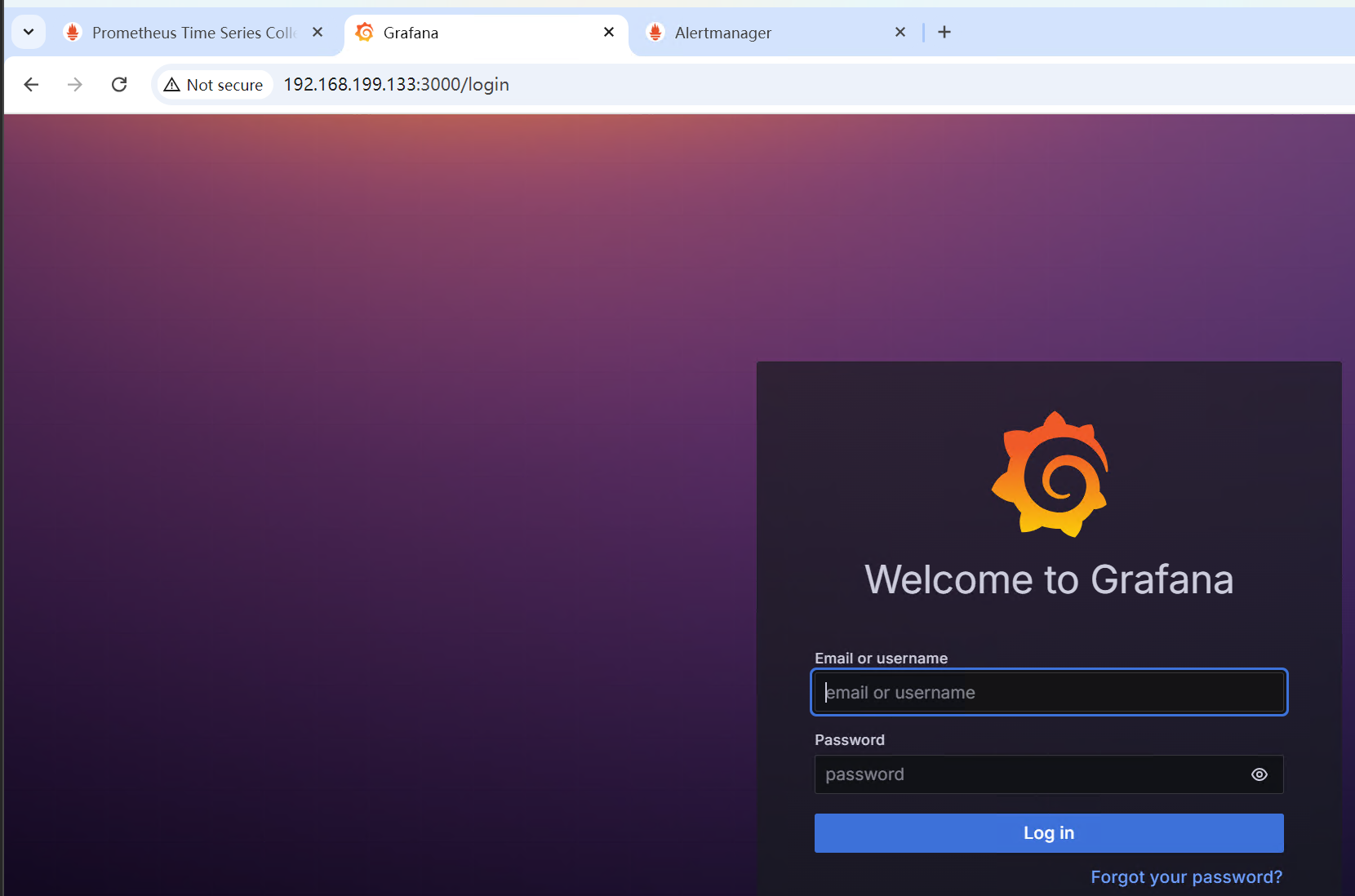Click the address bar URL text

(396, 85)
